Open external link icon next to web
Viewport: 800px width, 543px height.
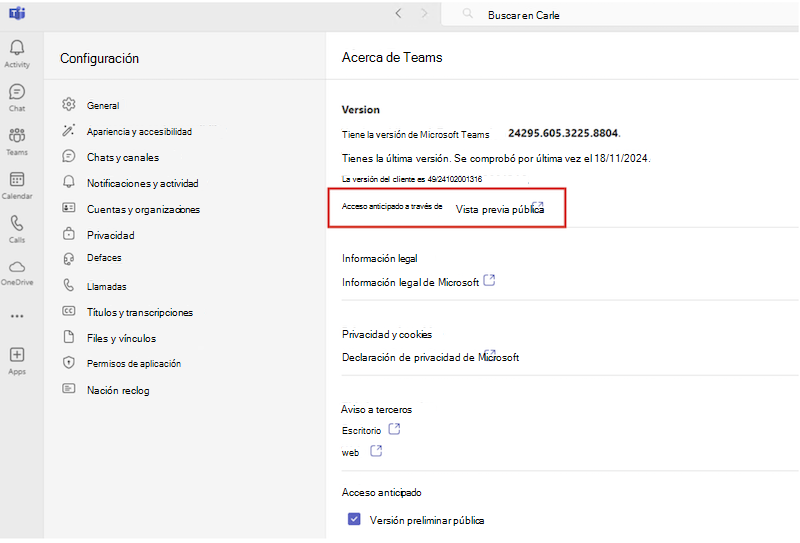click(376, 451)
